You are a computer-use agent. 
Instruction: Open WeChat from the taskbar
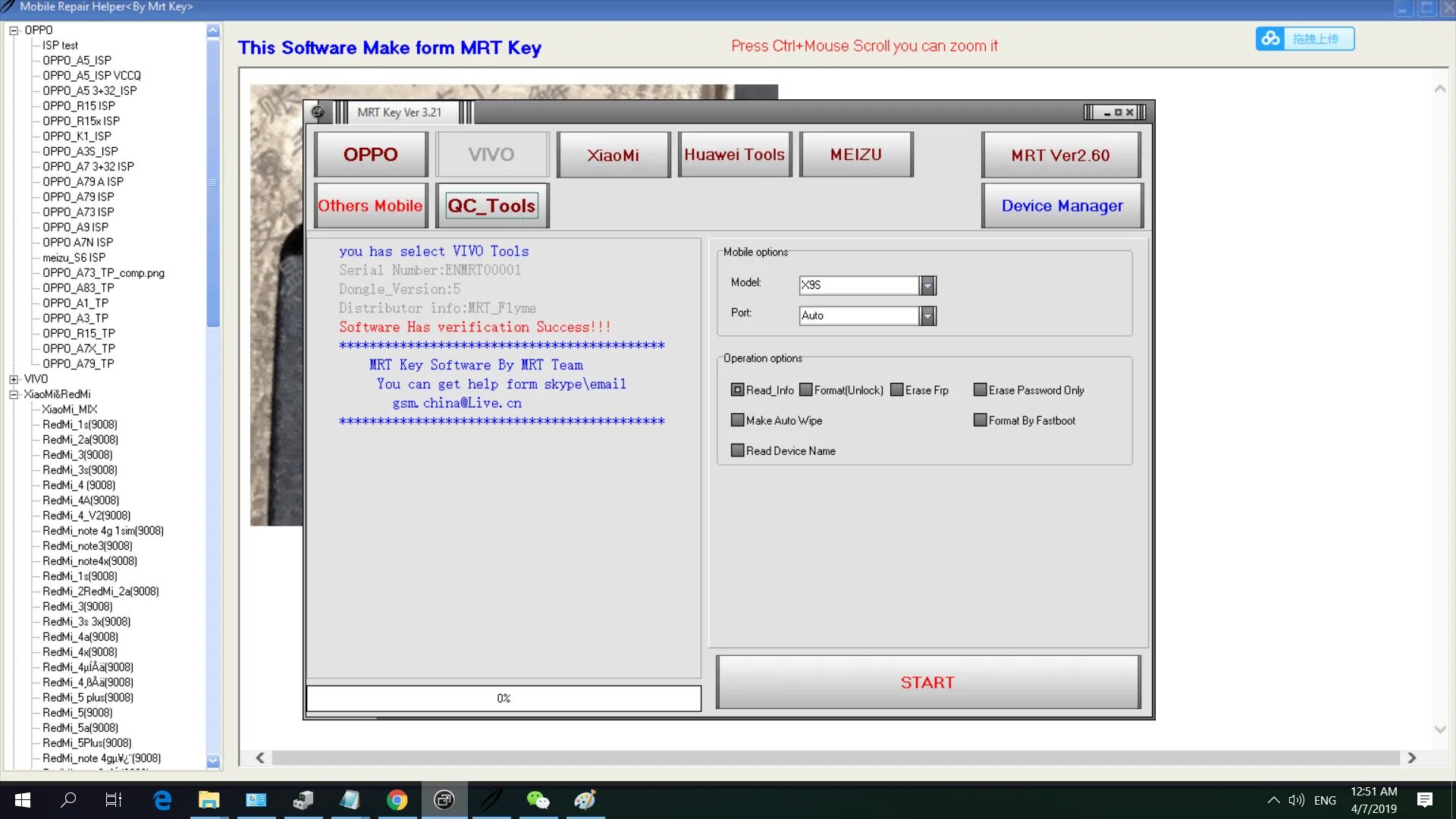click(538, 799)
